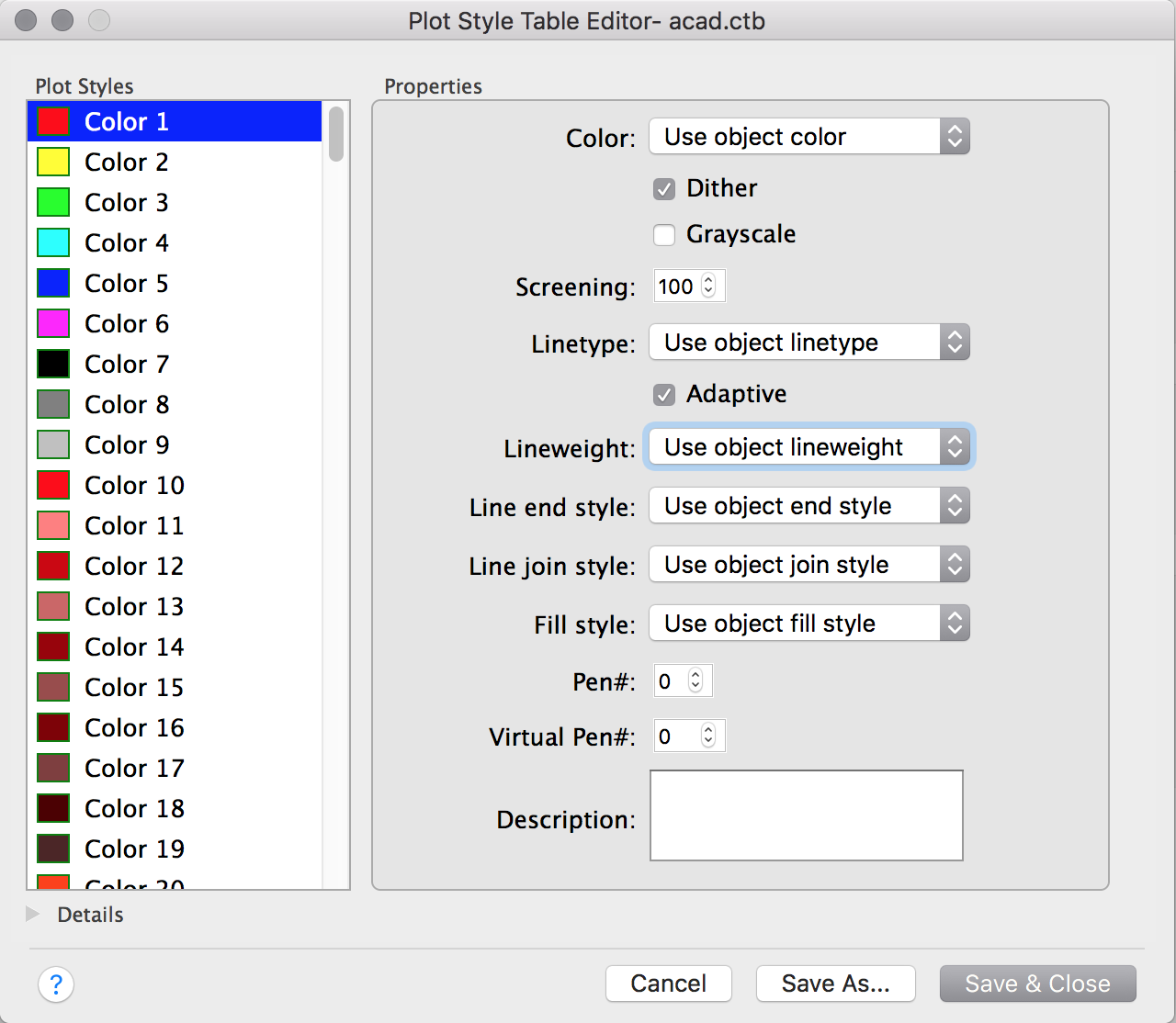Click the help question mark icon

point(56,984)
